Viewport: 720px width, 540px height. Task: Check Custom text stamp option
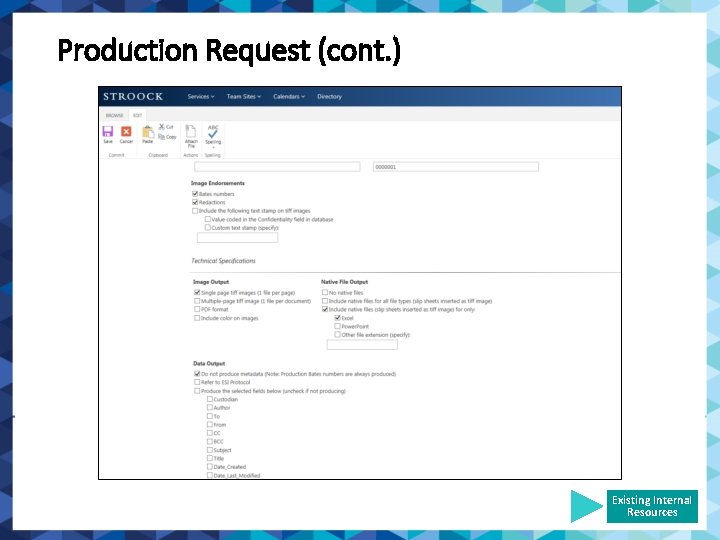[x=208, y=227]
